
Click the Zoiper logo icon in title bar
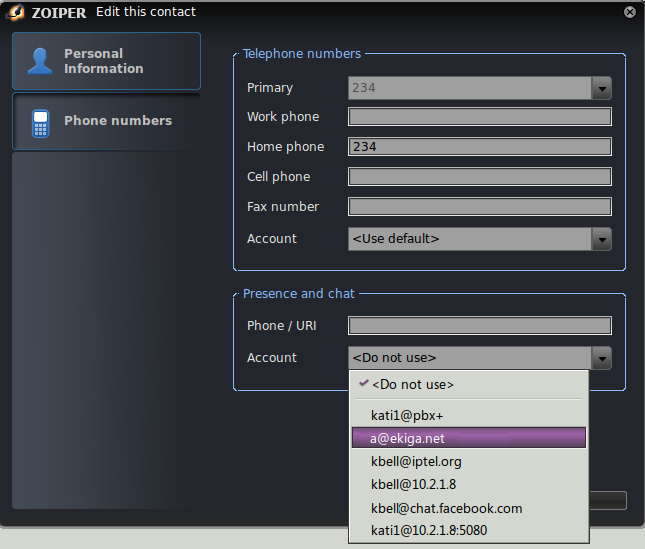(17, 13)
